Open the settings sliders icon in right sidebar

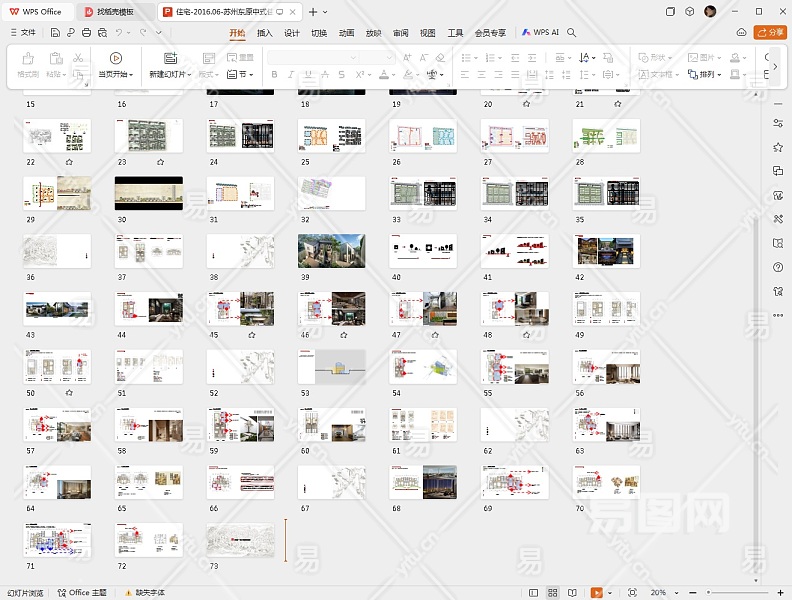pos(778,123)
